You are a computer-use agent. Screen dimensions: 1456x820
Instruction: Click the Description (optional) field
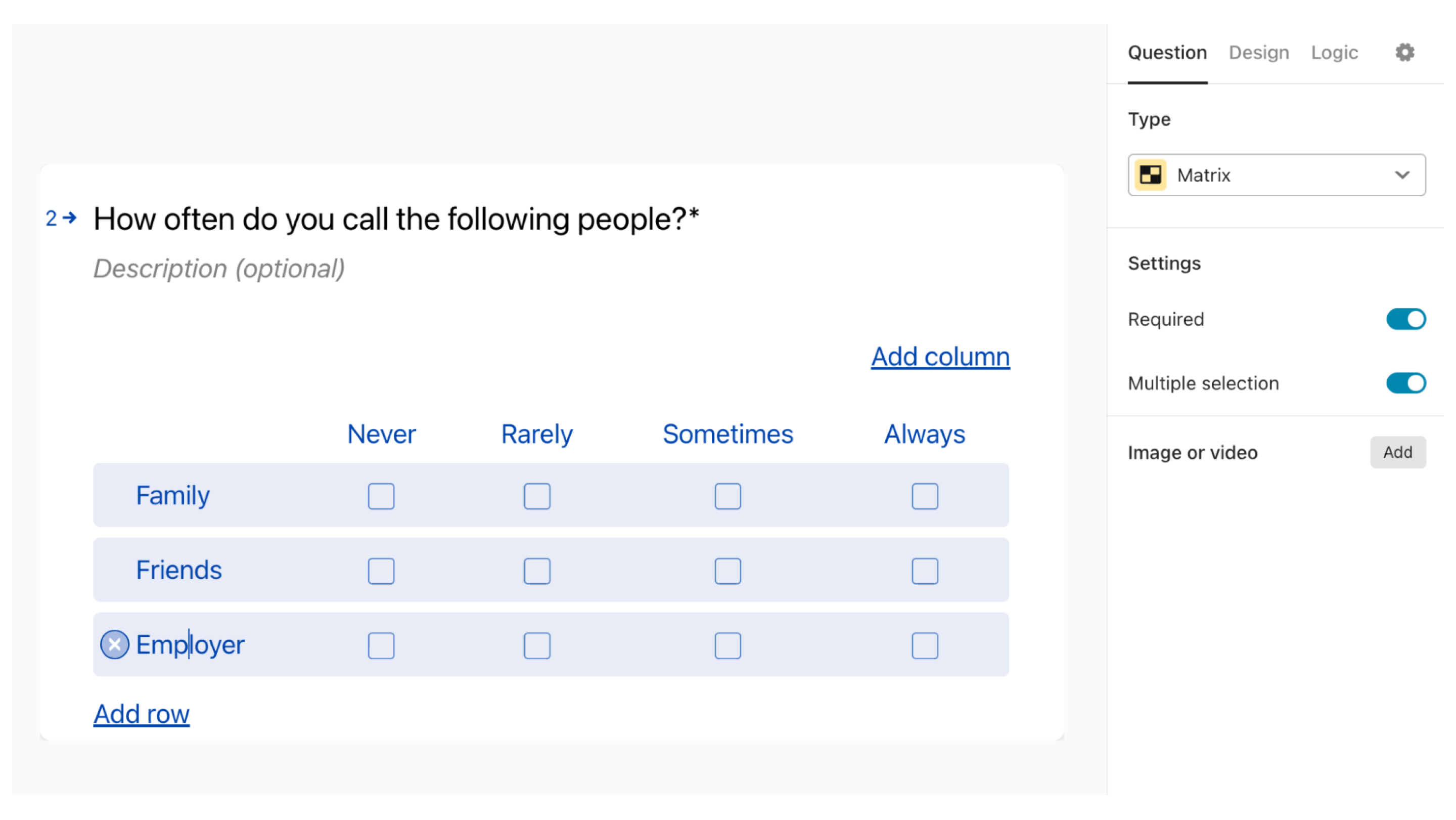219,269
